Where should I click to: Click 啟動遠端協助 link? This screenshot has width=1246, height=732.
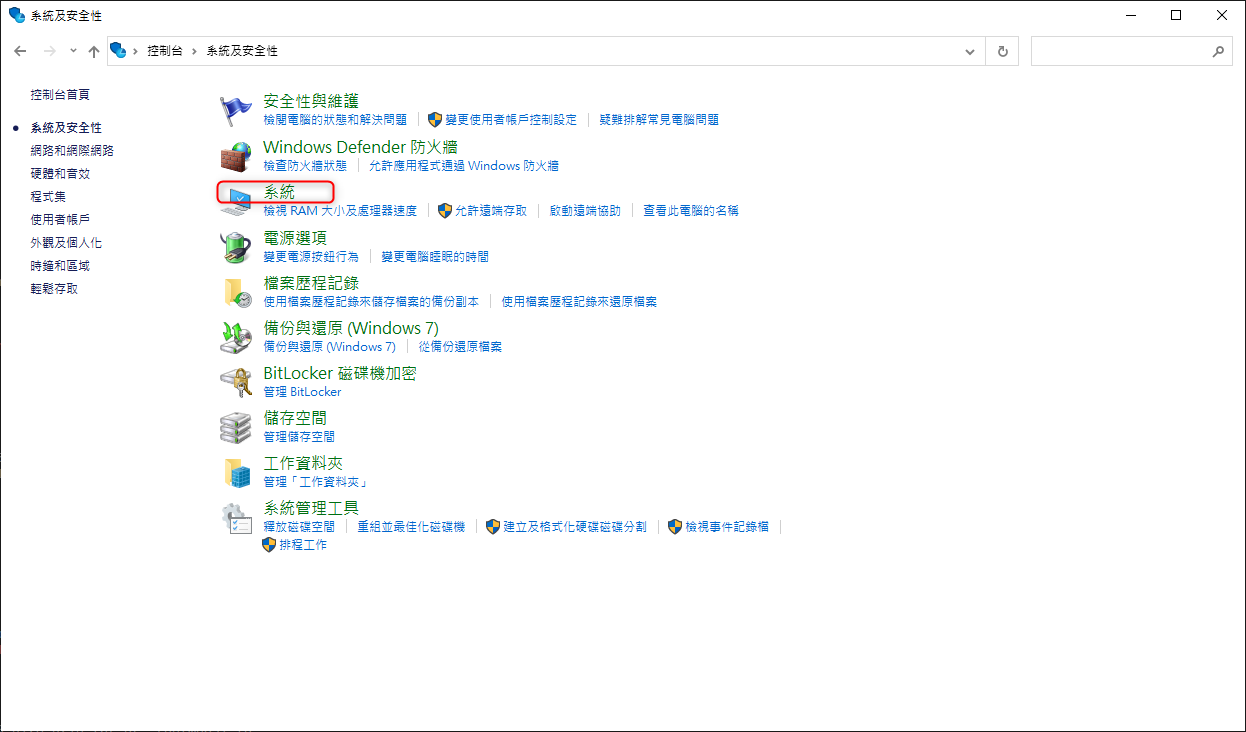point(585,211)
